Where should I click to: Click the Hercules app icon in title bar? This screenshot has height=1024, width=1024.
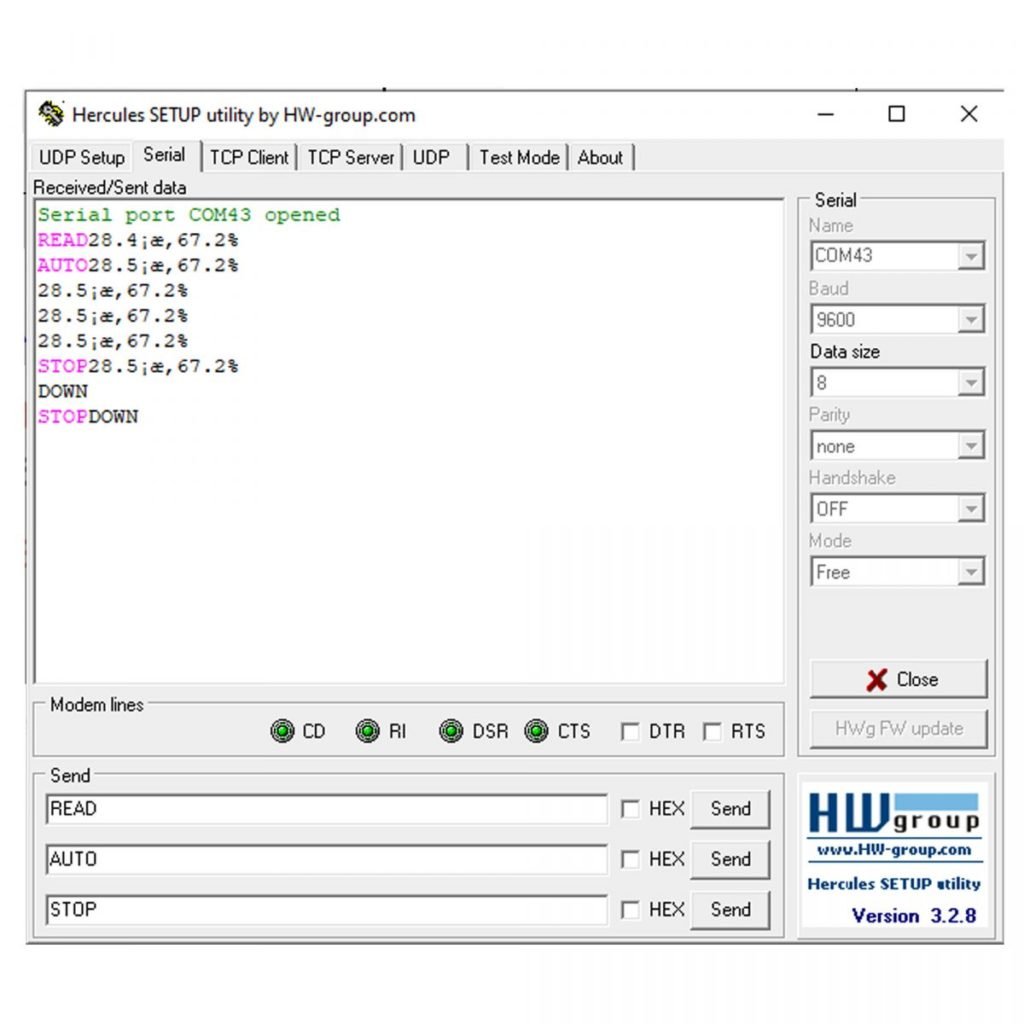point(51,114)
